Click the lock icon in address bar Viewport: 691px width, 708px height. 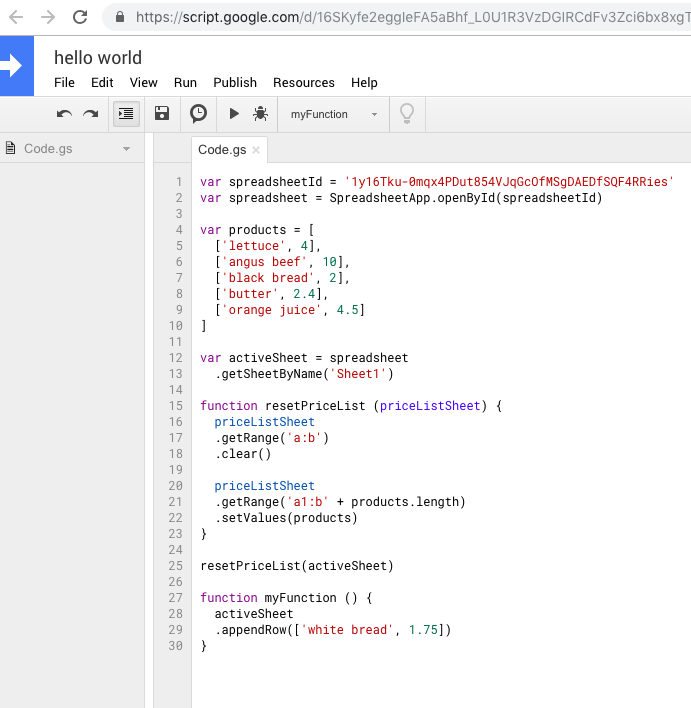coord(120,17)
